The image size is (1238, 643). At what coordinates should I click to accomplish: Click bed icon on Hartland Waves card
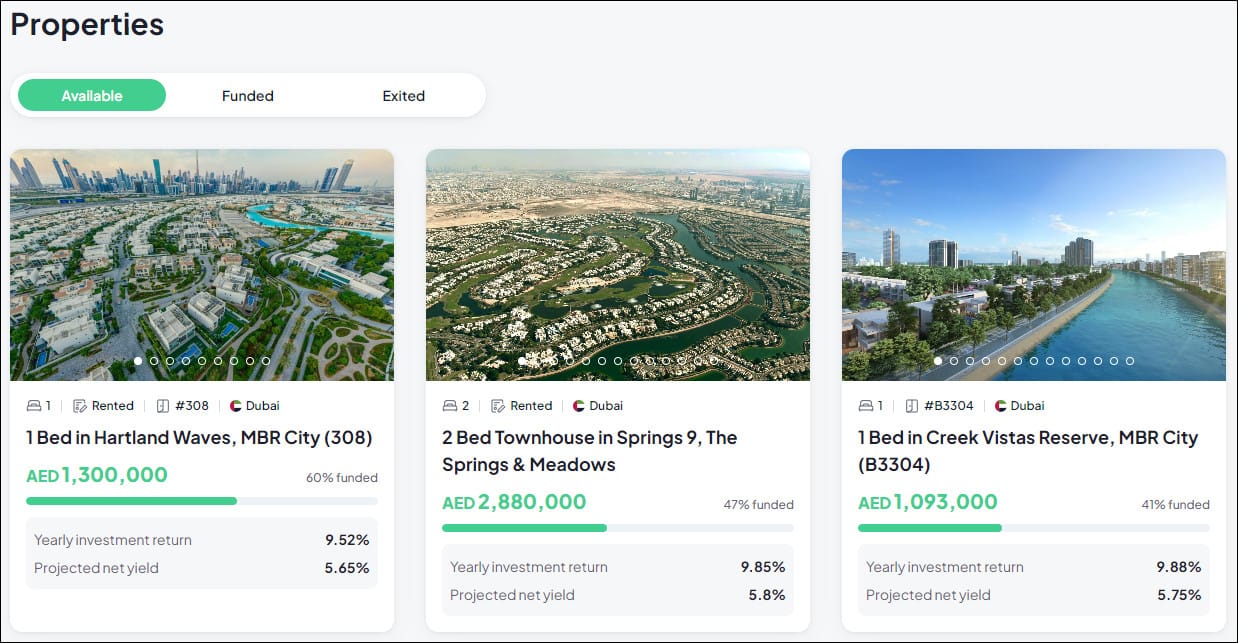pyautogui.click(x=34, y=406)
